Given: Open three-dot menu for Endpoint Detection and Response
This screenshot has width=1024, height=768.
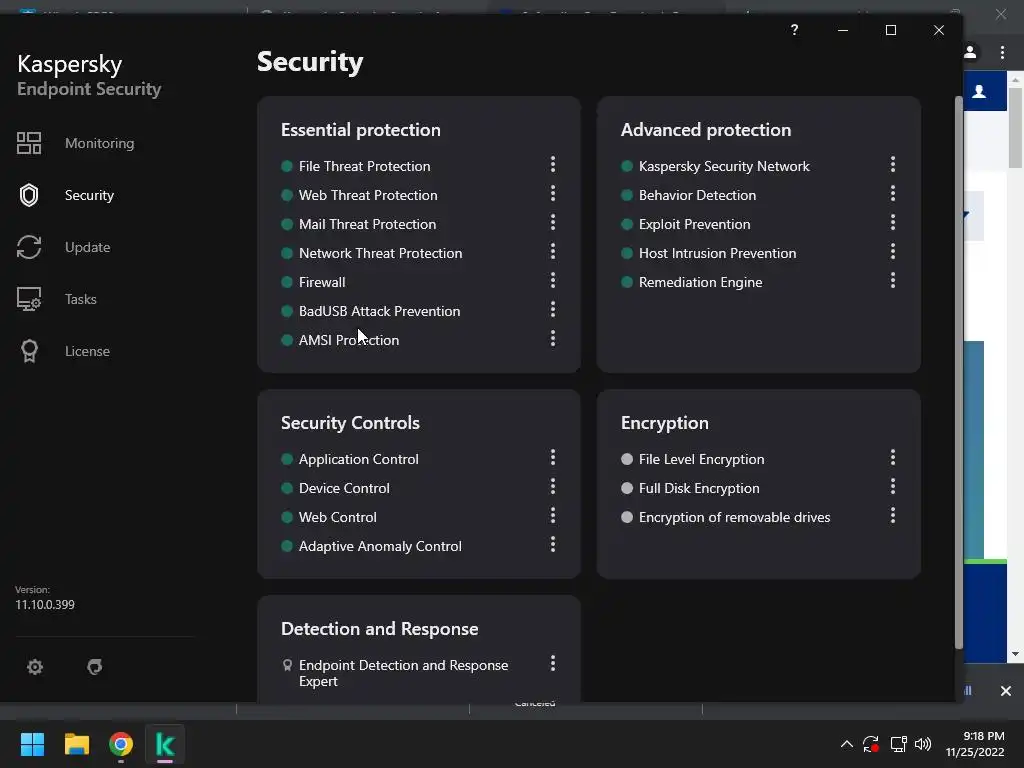Looking at the screenshot, I should 553,664.
